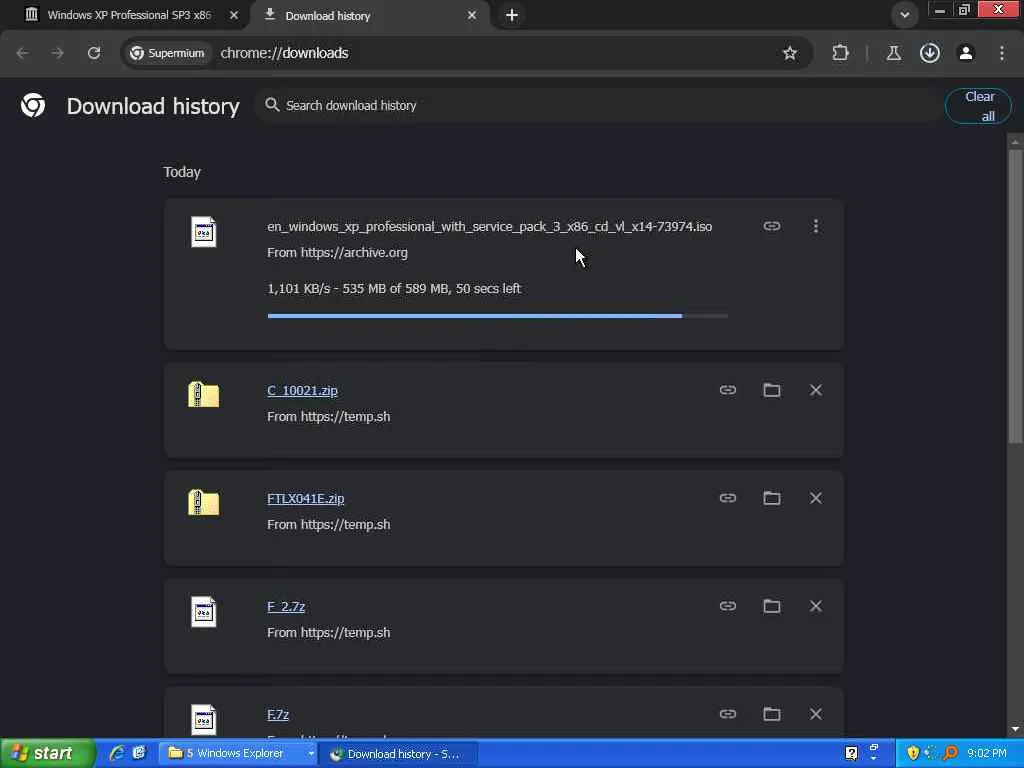Click the magnifier icon in system tray
The height and width of the screenshot is (768, 1024).
click(x=951, y=753)
